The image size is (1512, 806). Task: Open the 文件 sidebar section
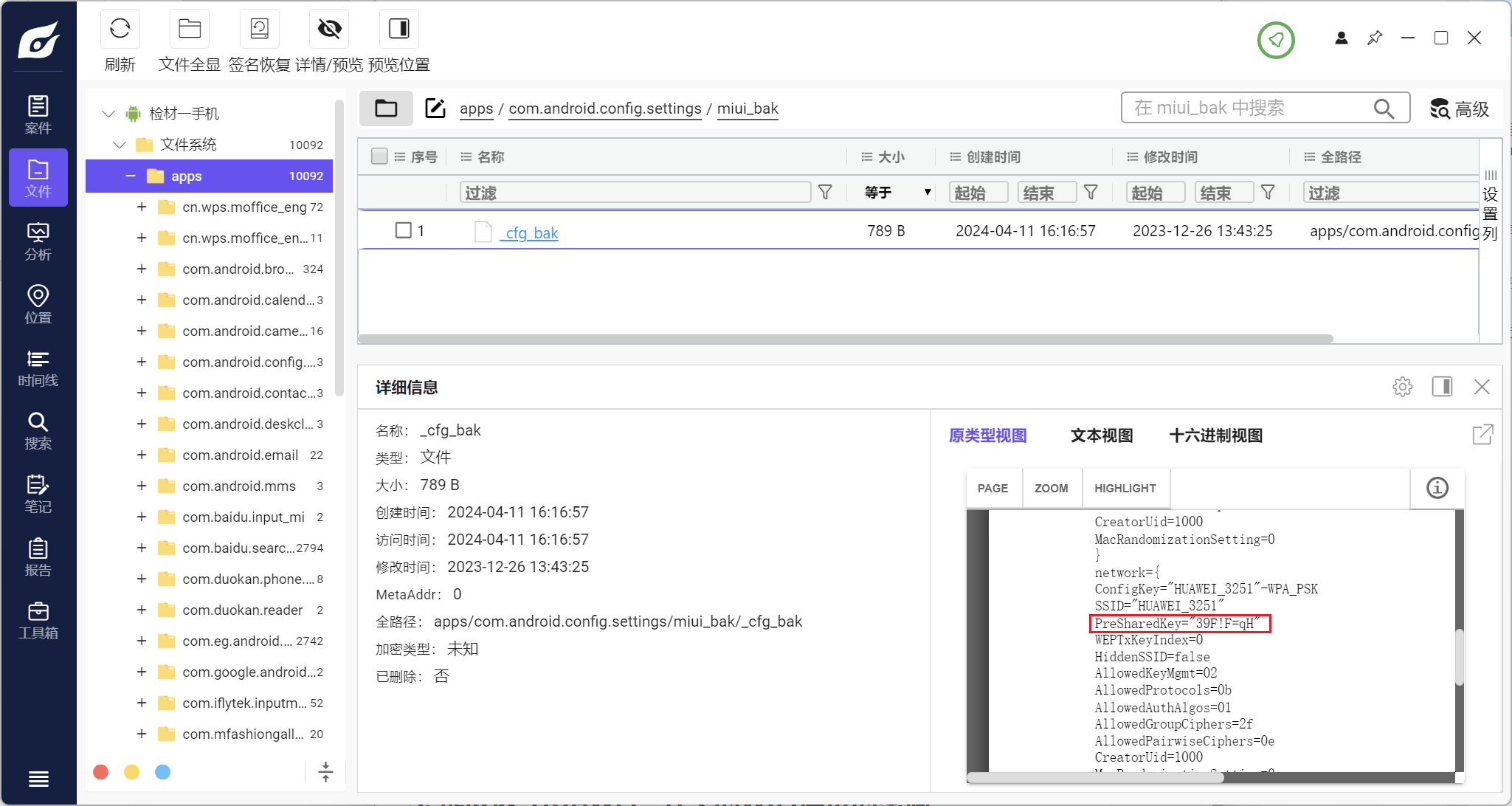(x=38, y=178)
